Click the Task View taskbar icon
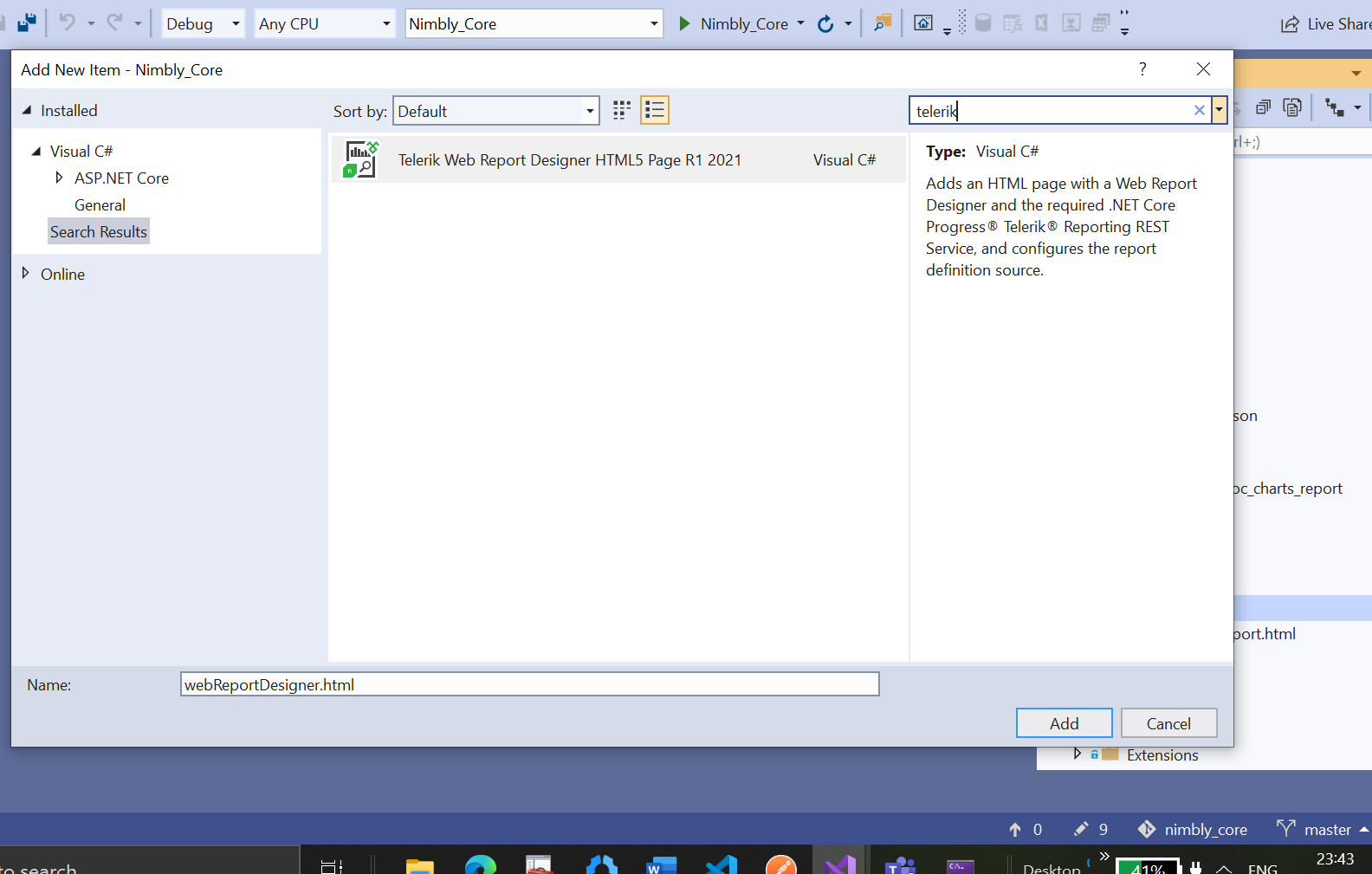The width and height of the screenshot is (1372, 874). pyautogui.click(x=332, y=865)
